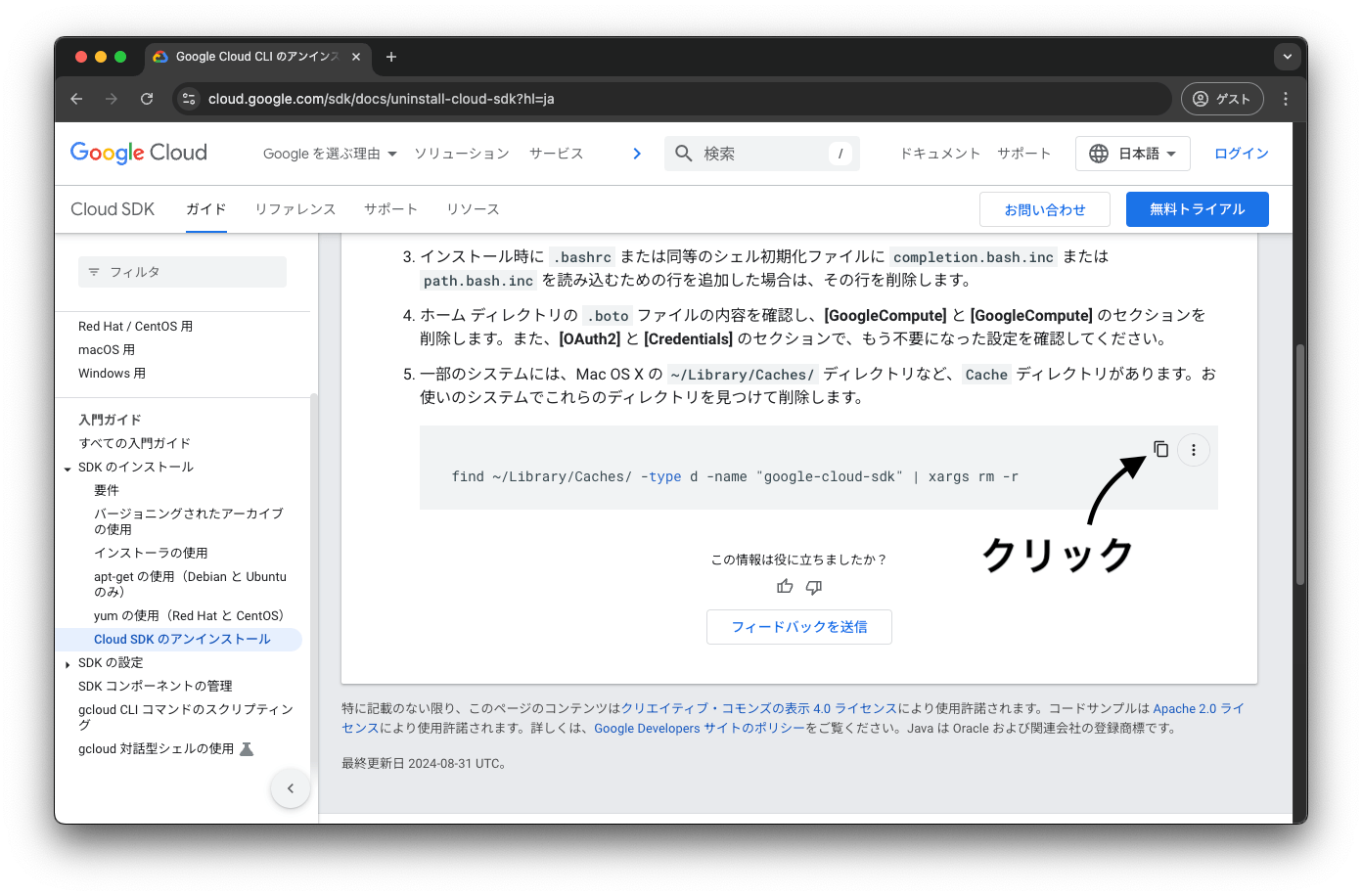Viewport: 1362px width, 896px height.
Task: Expand the SDK の設定 section
Action: 68,664
